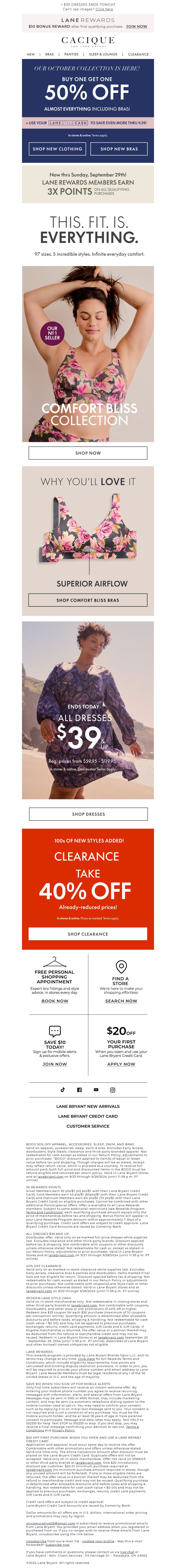Viewport: 176px width, 1568px height.
Task: Follow the BOOK NOW appointment link
Action: click(55, 1001)
